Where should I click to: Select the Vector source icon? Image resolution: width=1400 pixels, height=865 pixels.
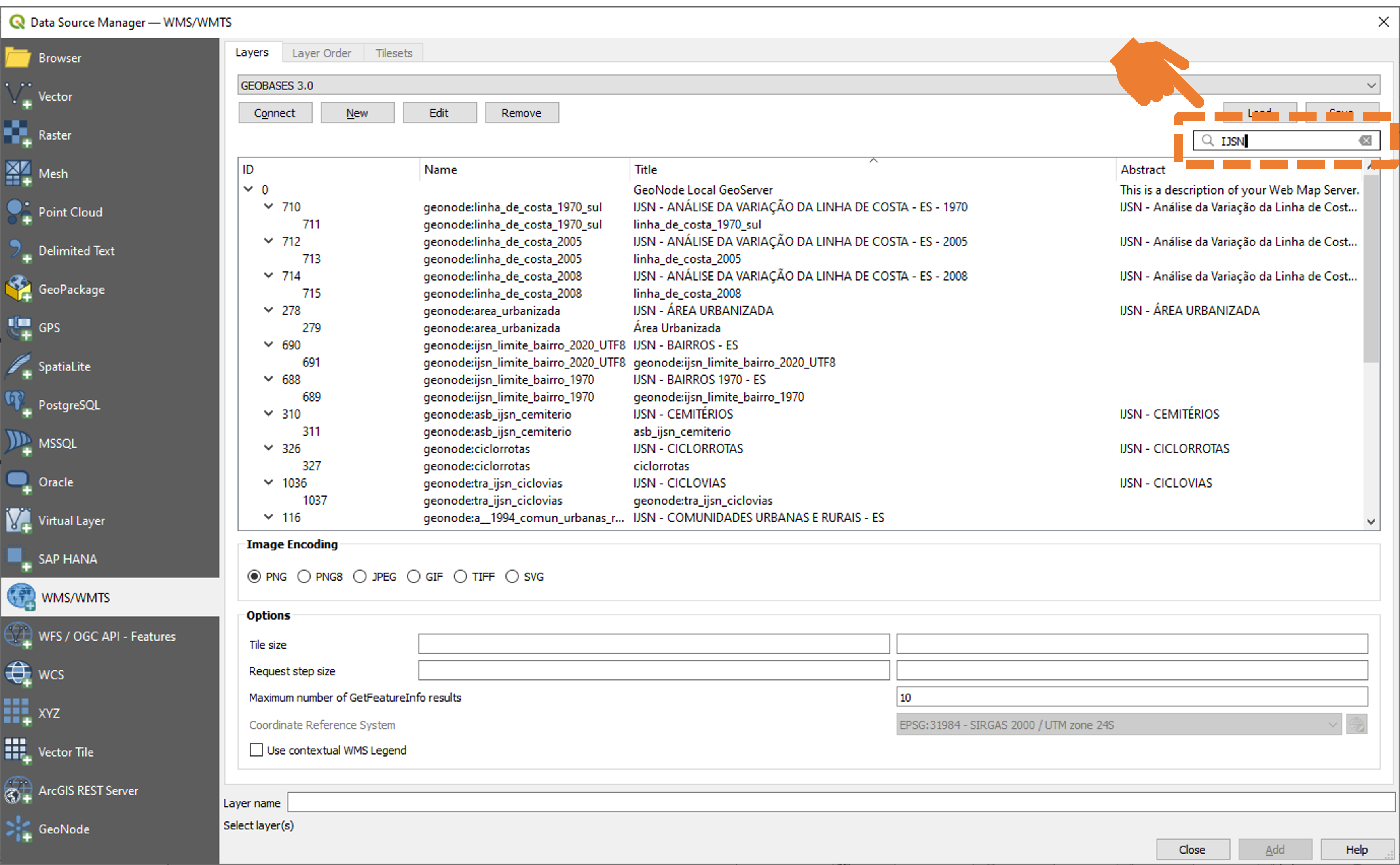tap(18, 96)
